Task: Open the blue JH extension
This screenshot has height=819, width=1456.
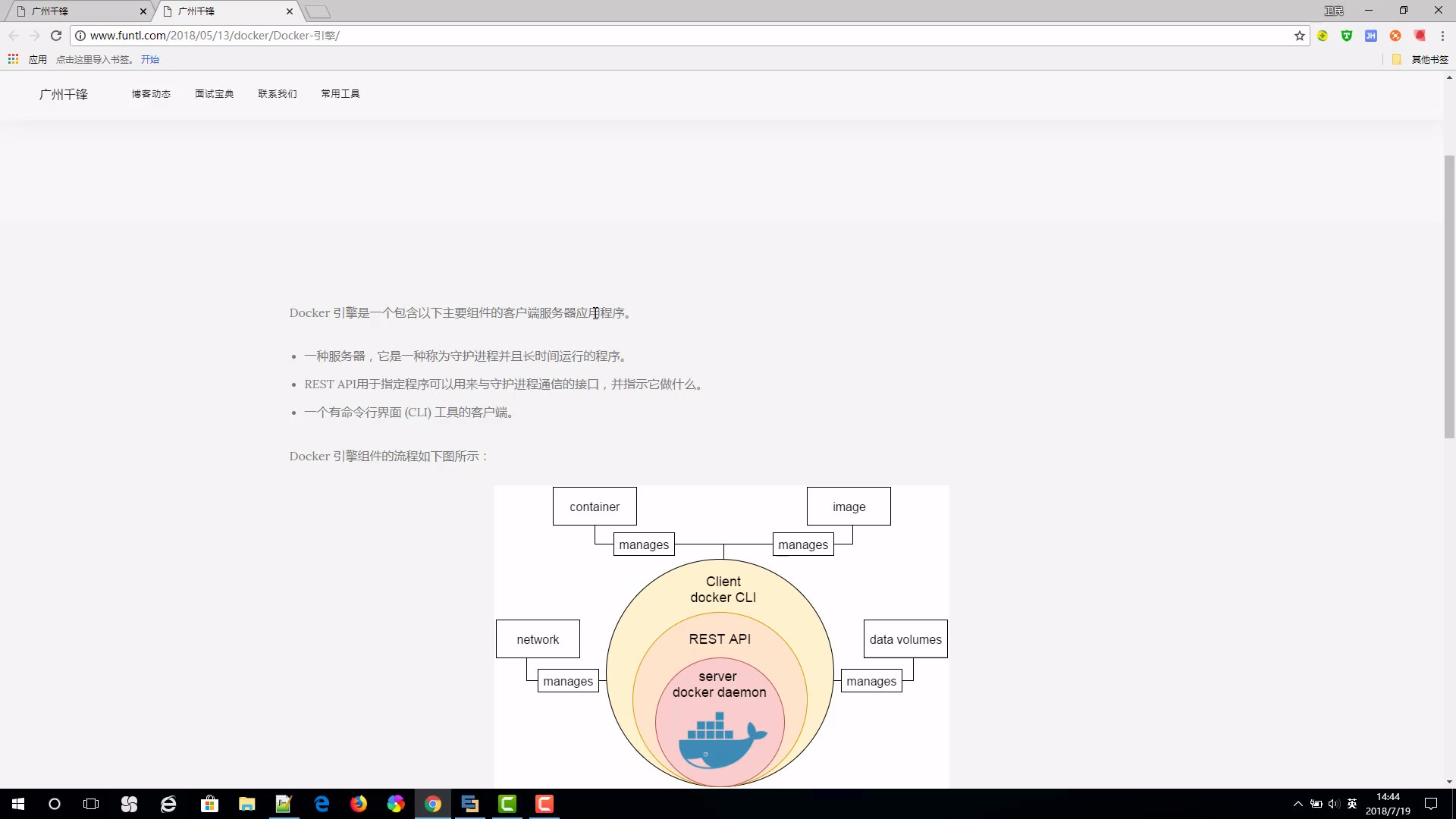Action: (x=1371, y=36)
